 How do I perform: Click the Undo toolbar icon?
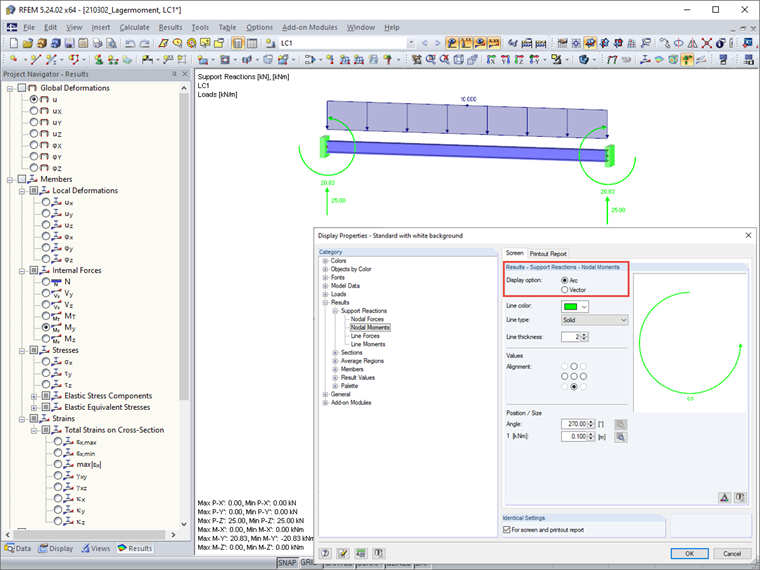click(130, 43)
